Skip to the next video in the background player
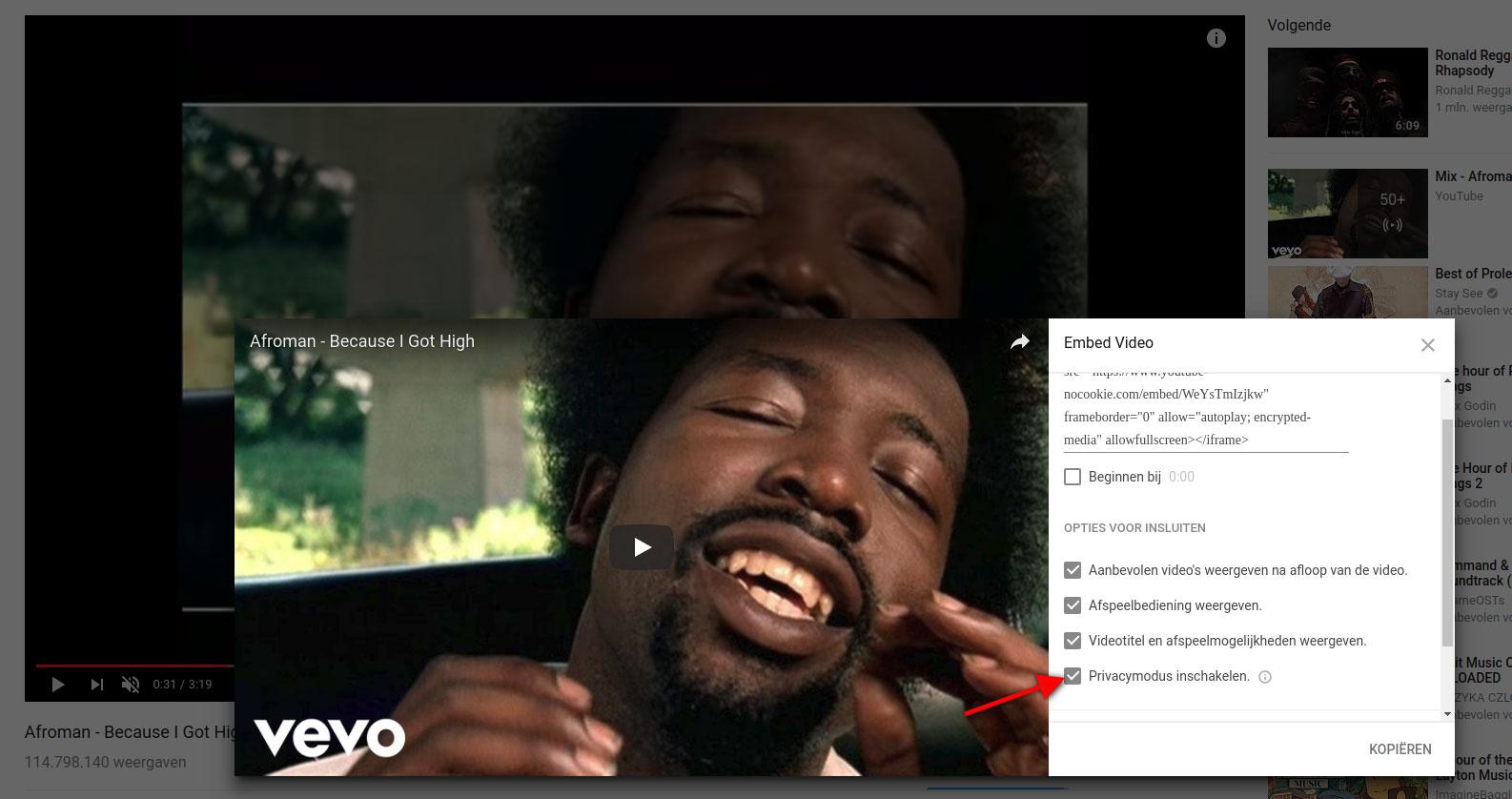The height and width of the screenshot is (799, 1512). (x=96, y=684)
